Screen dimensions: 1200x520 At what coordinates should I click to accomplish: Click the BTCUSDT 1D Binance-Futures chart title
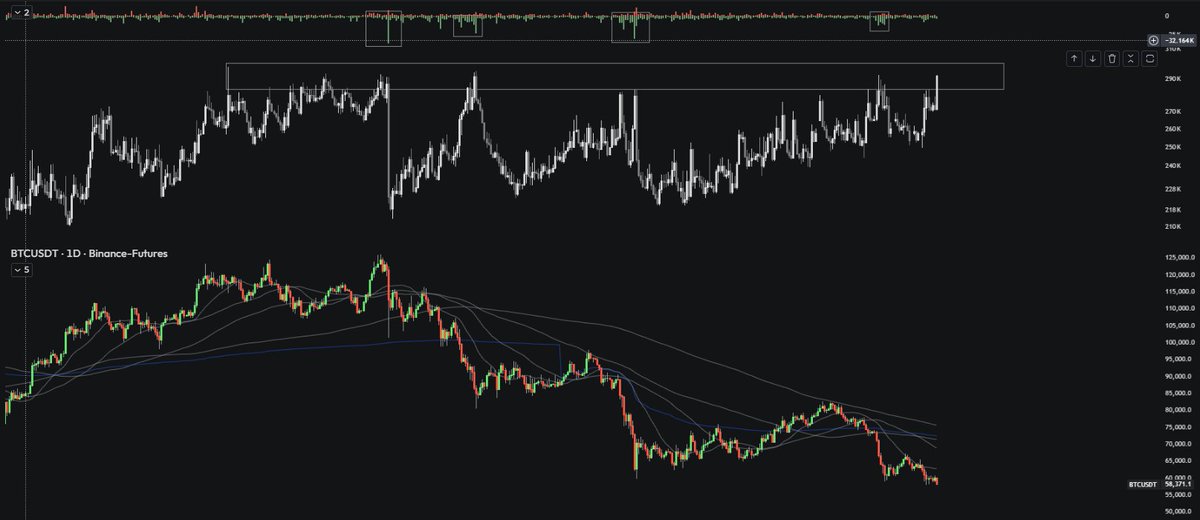pos(87,256)
